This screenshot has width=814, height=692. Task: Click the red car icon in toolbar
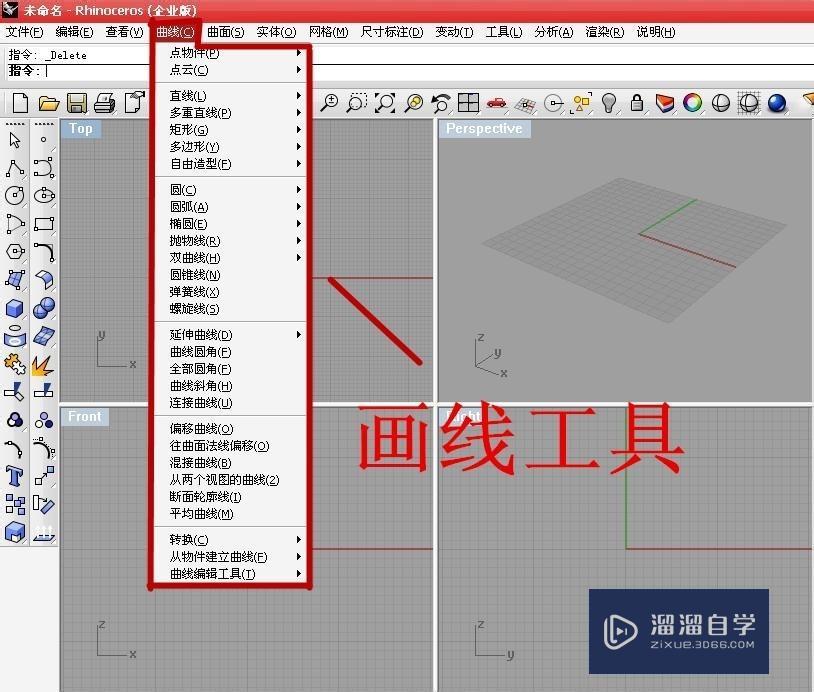tap(497, 103)
